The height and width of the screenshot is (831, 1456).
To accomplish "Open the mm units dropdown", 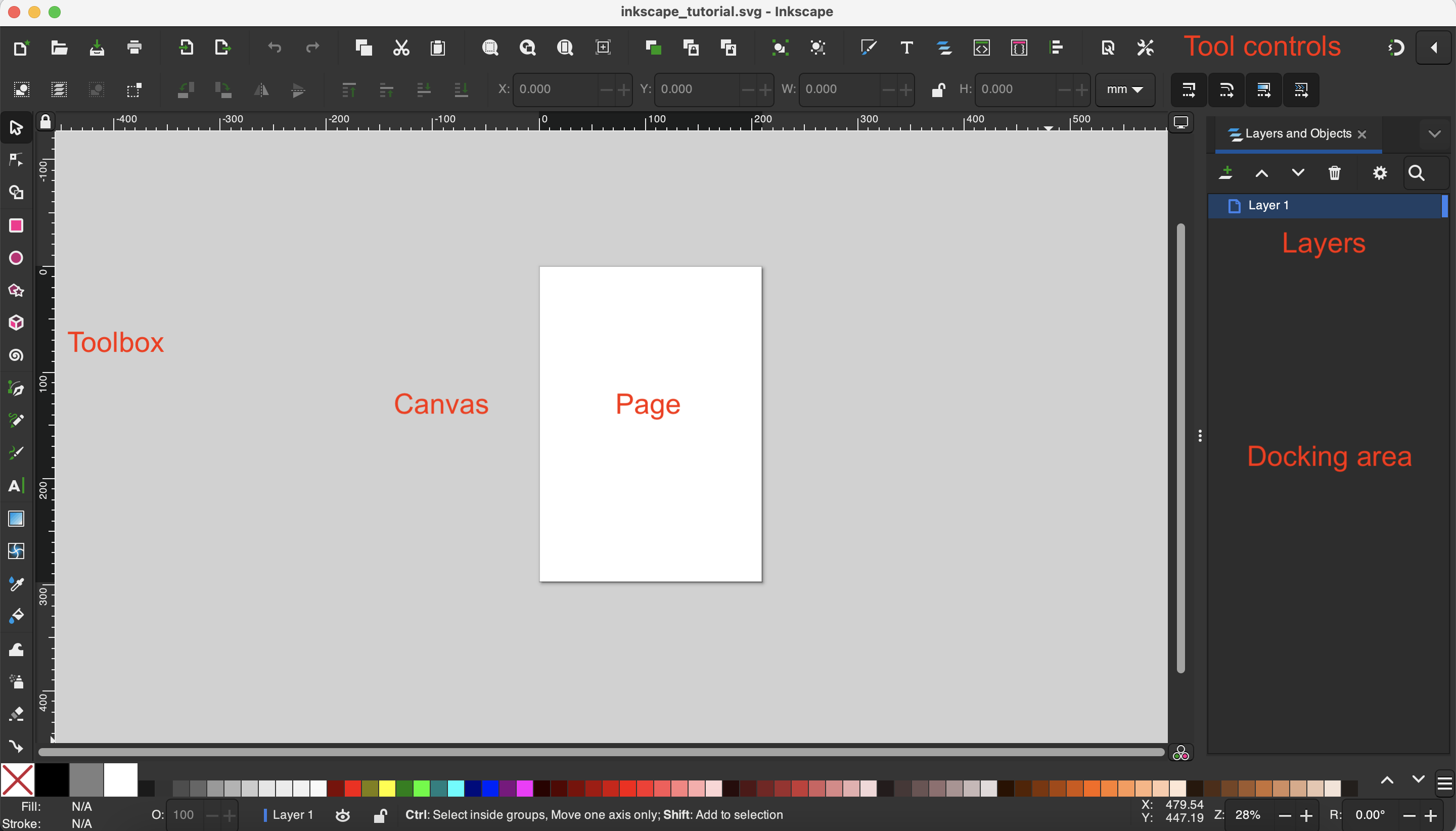I will (1124, 89).
